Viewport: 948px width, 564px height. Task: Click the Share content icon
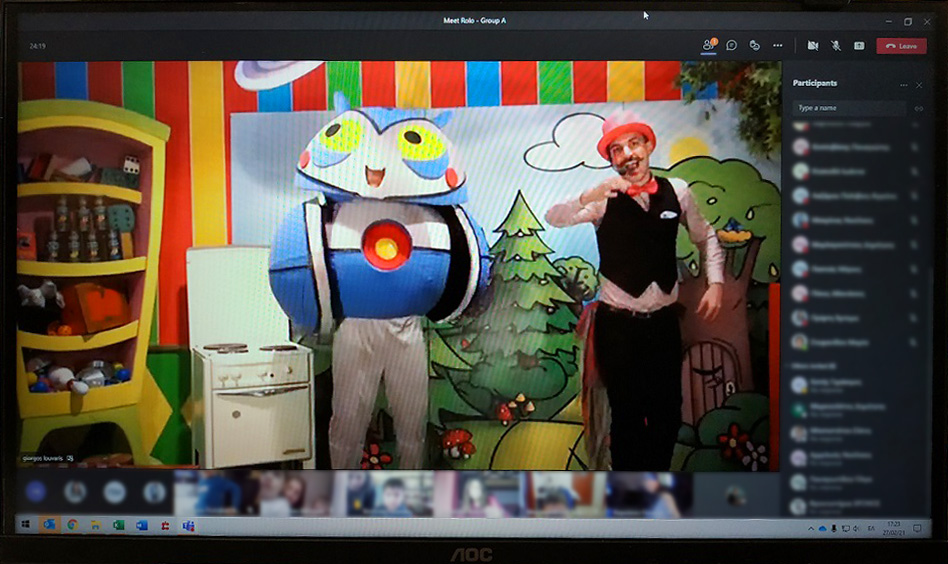point(859,45)
